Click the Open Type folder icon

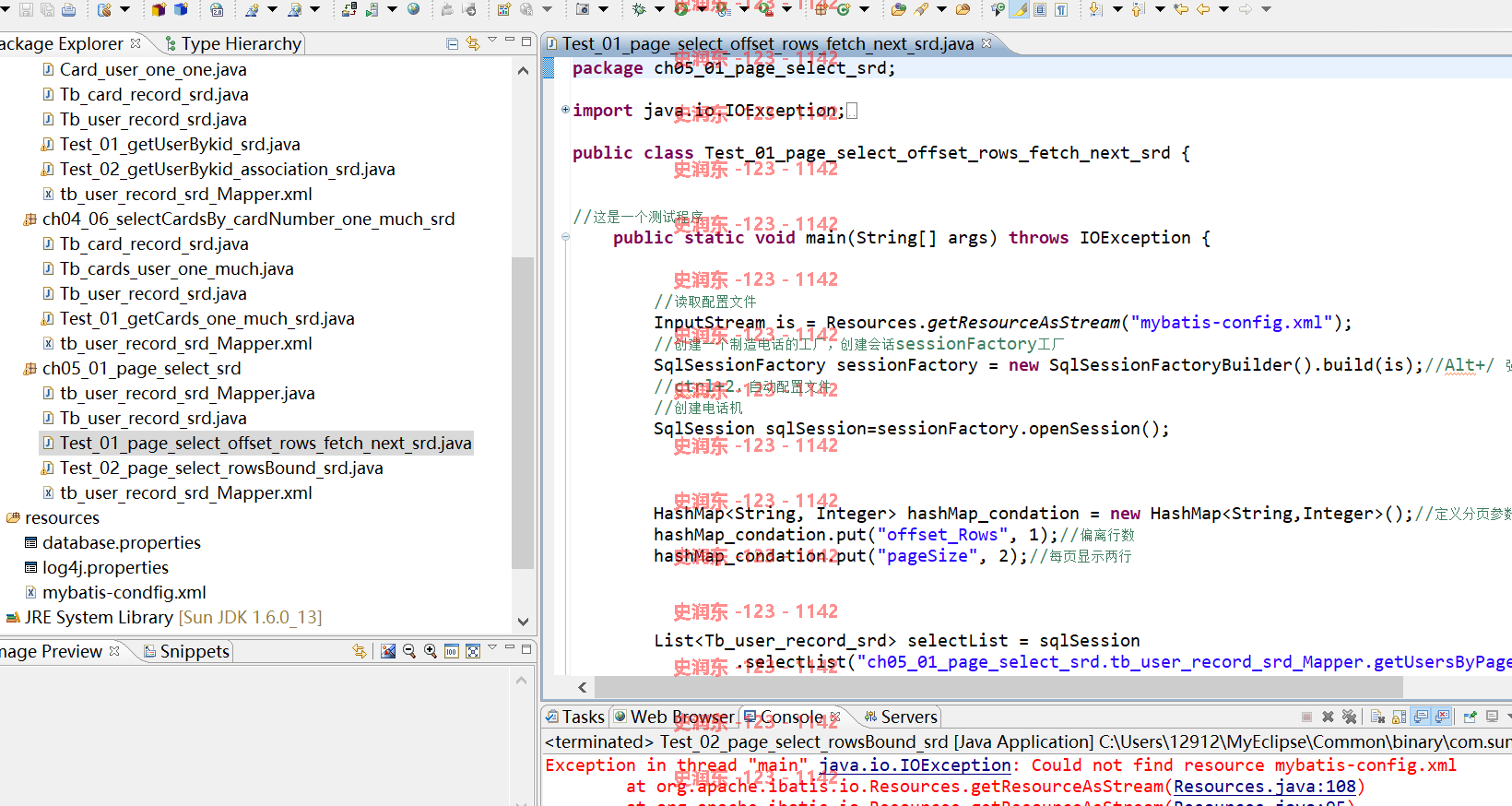tap(899, 9)
